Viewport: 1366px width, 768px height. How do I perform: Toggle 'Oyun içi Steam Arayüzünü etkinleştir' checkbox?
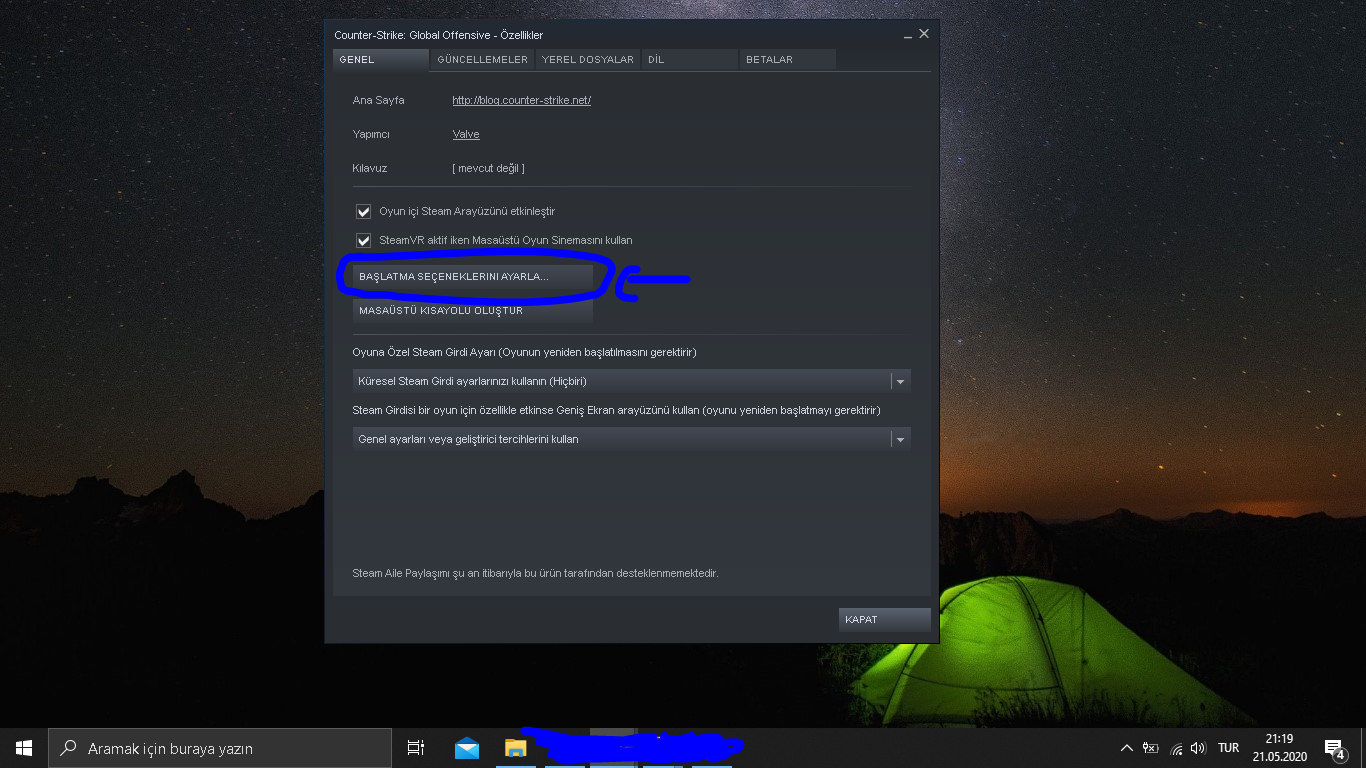pos(364,211)
